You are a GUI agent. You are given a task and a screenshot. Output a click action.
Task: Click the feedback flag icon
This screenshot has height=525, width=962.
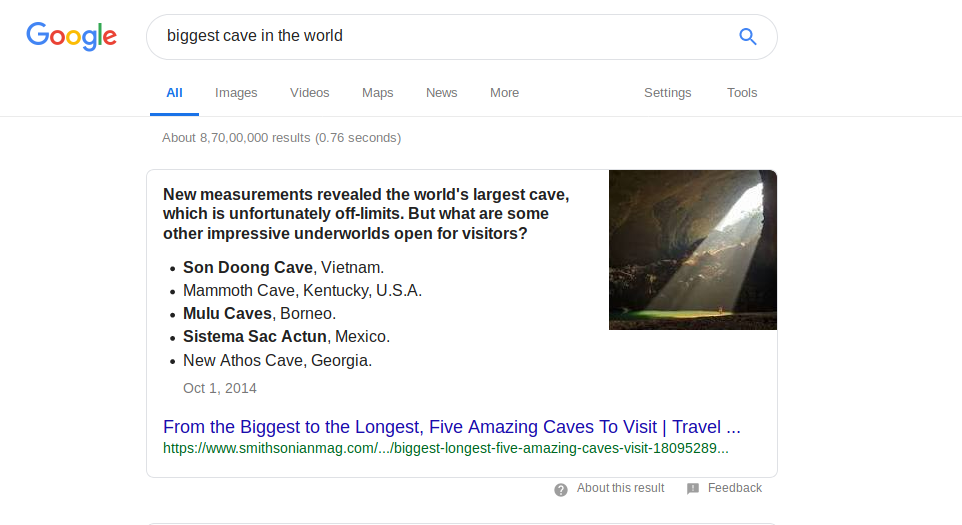pyautogui.click(x=693, y=489)
